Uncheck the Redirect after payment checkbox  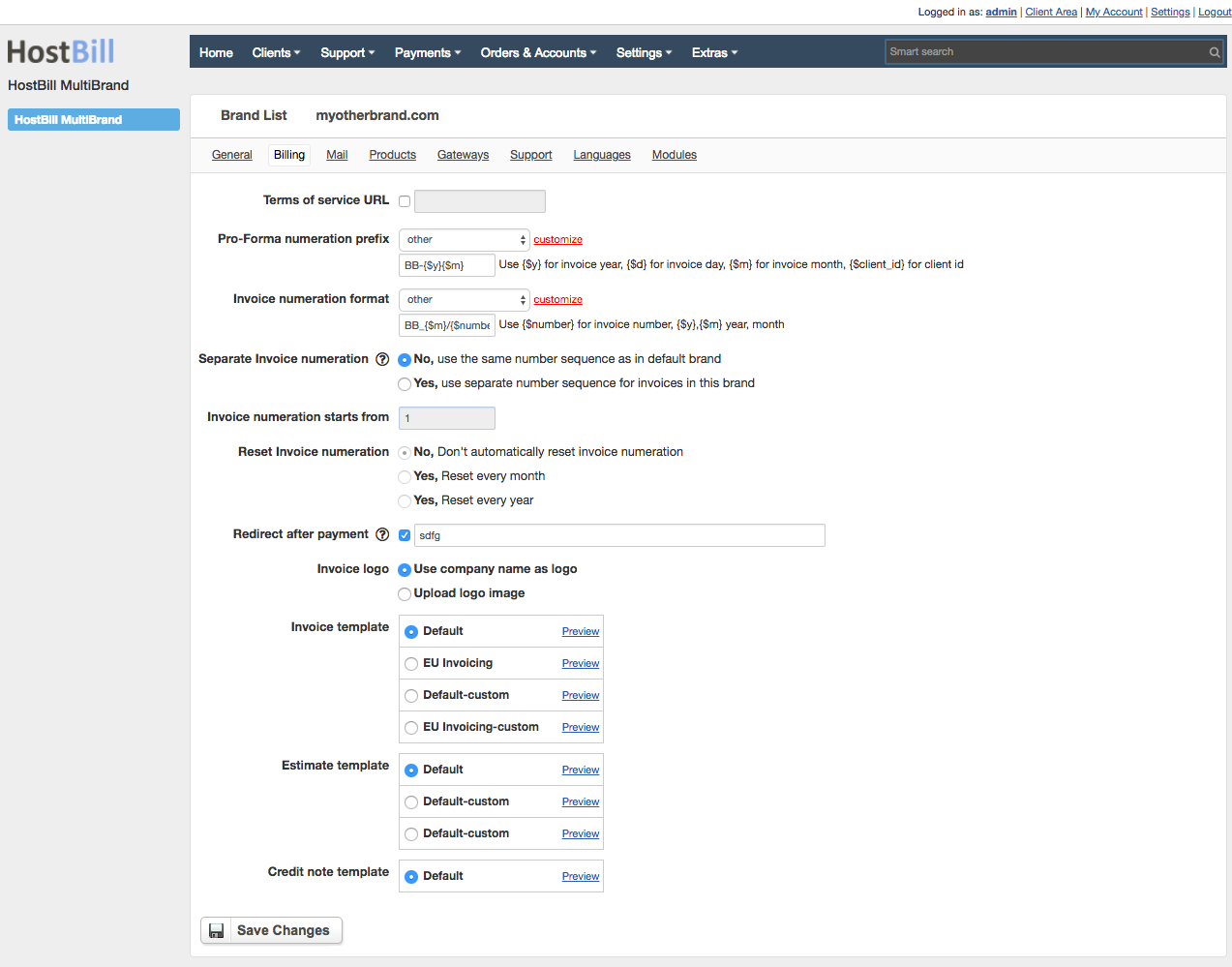click(x=404, y=534)
